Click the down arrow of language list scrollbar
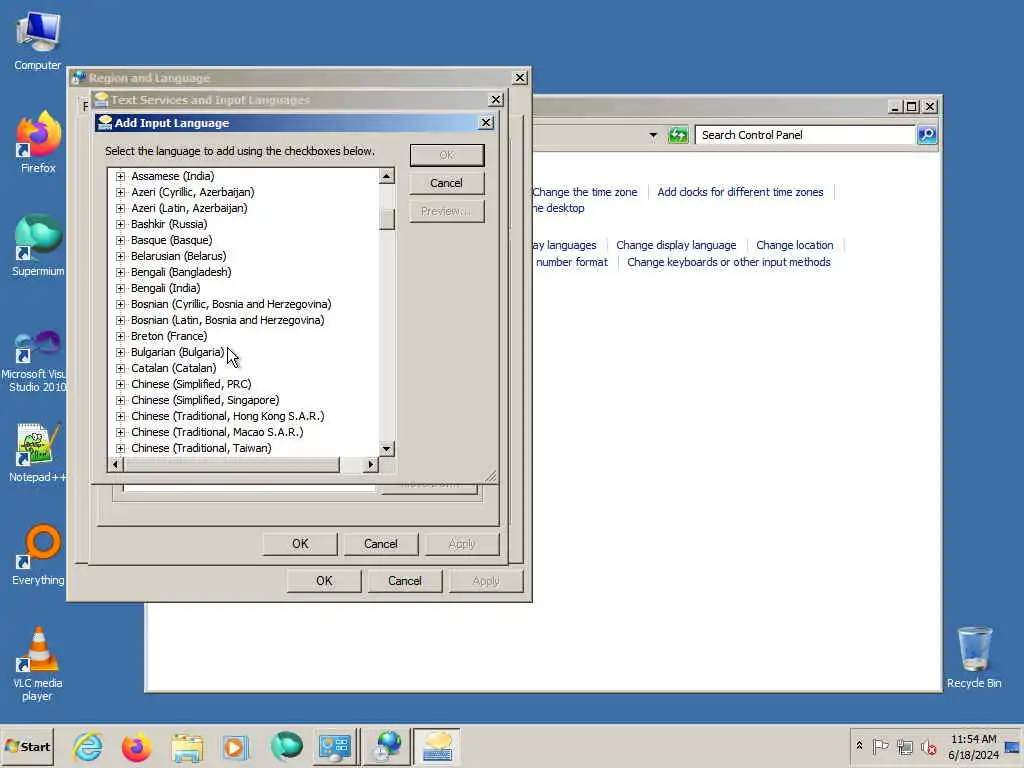The height and width of the screenshot is (768, 1024). coord(387,449)
